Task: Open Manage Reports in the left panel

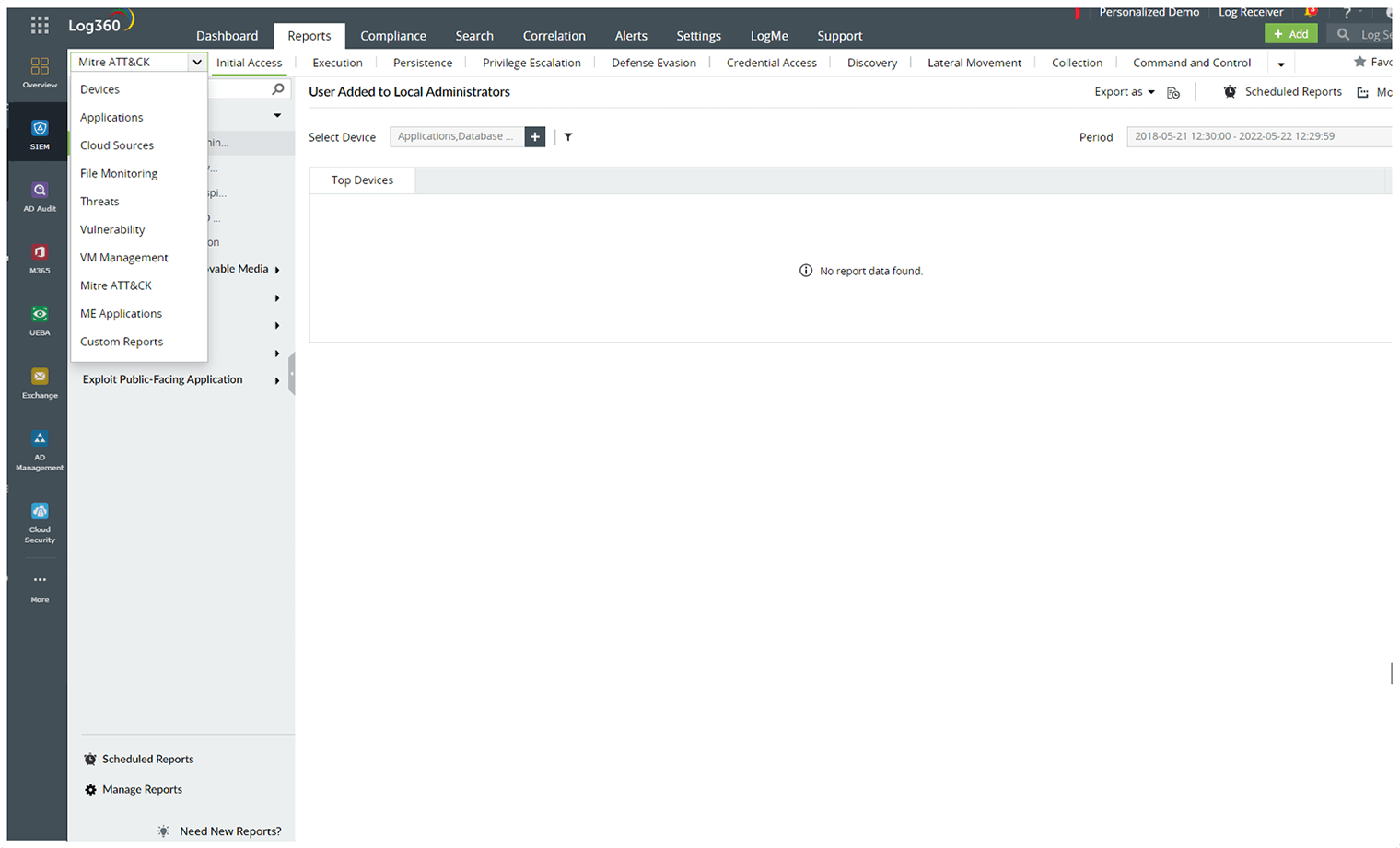Action: coord(134,790)
